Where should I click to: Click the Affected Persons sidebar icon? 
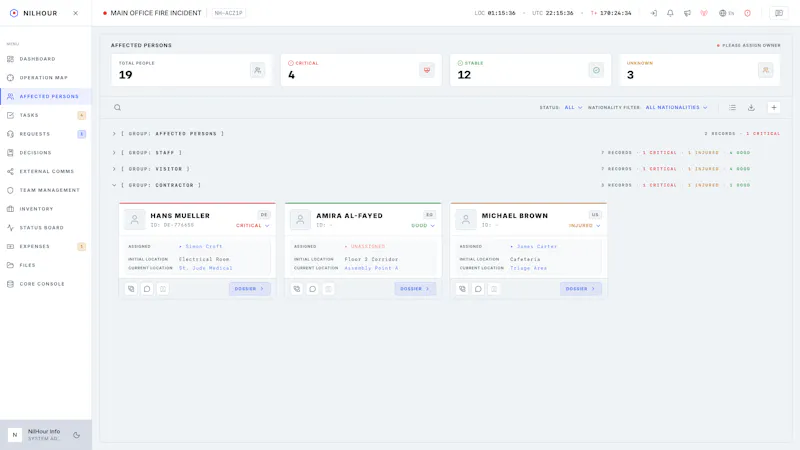pos(10,96)
